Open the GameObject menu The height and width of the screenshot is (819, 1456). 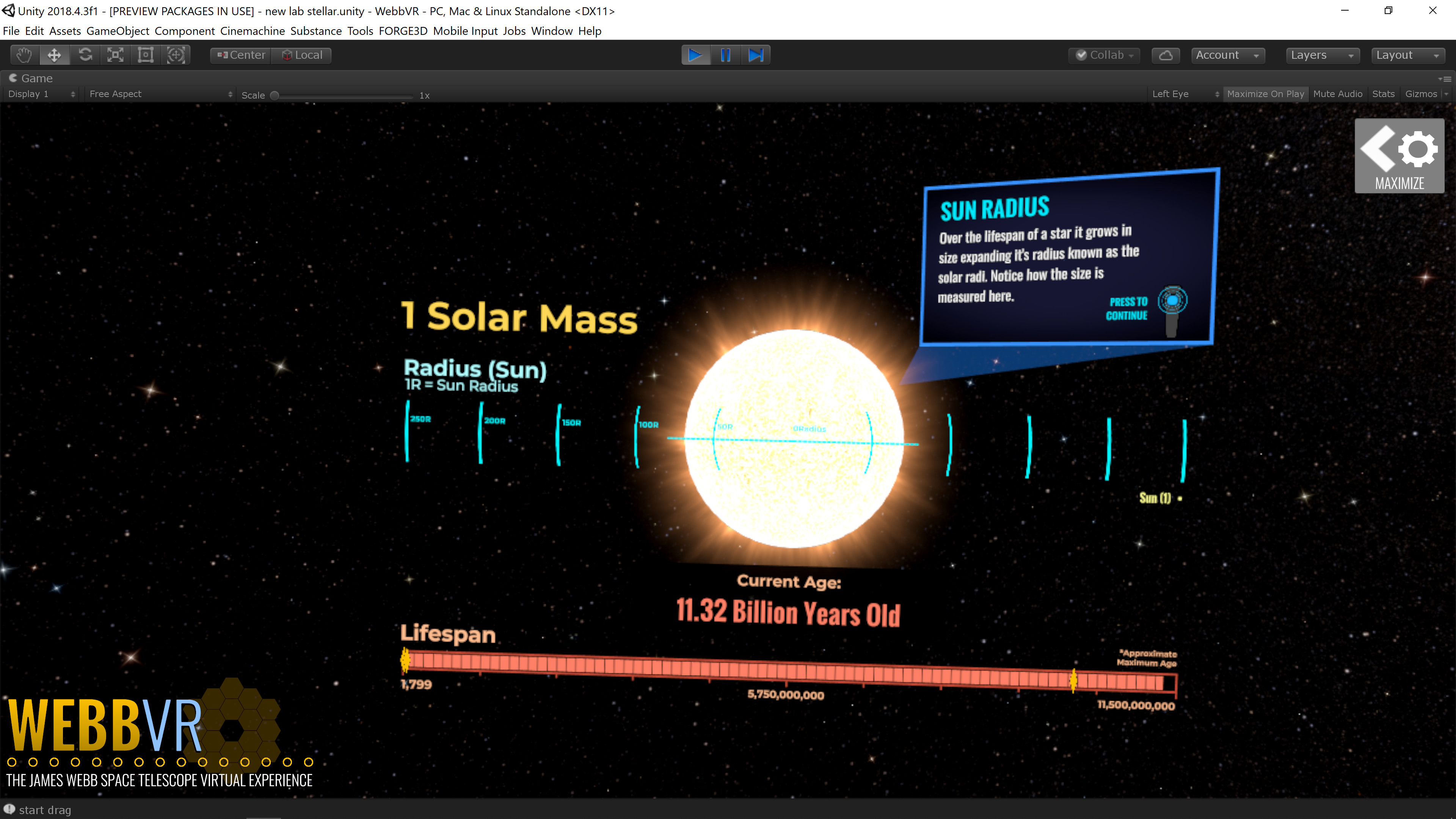point(117,31)
